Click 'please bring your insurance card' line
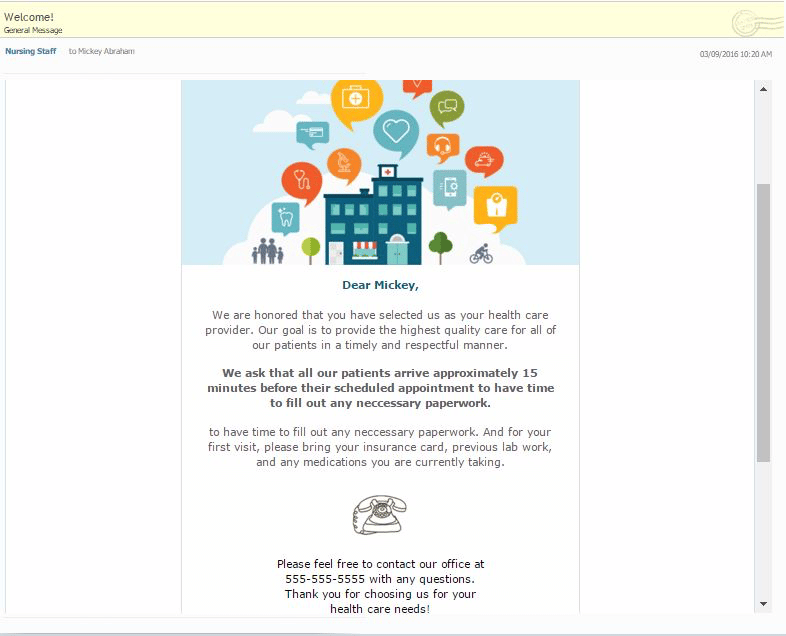This screenshot has width=786, height=636. (x=380, y=447)
